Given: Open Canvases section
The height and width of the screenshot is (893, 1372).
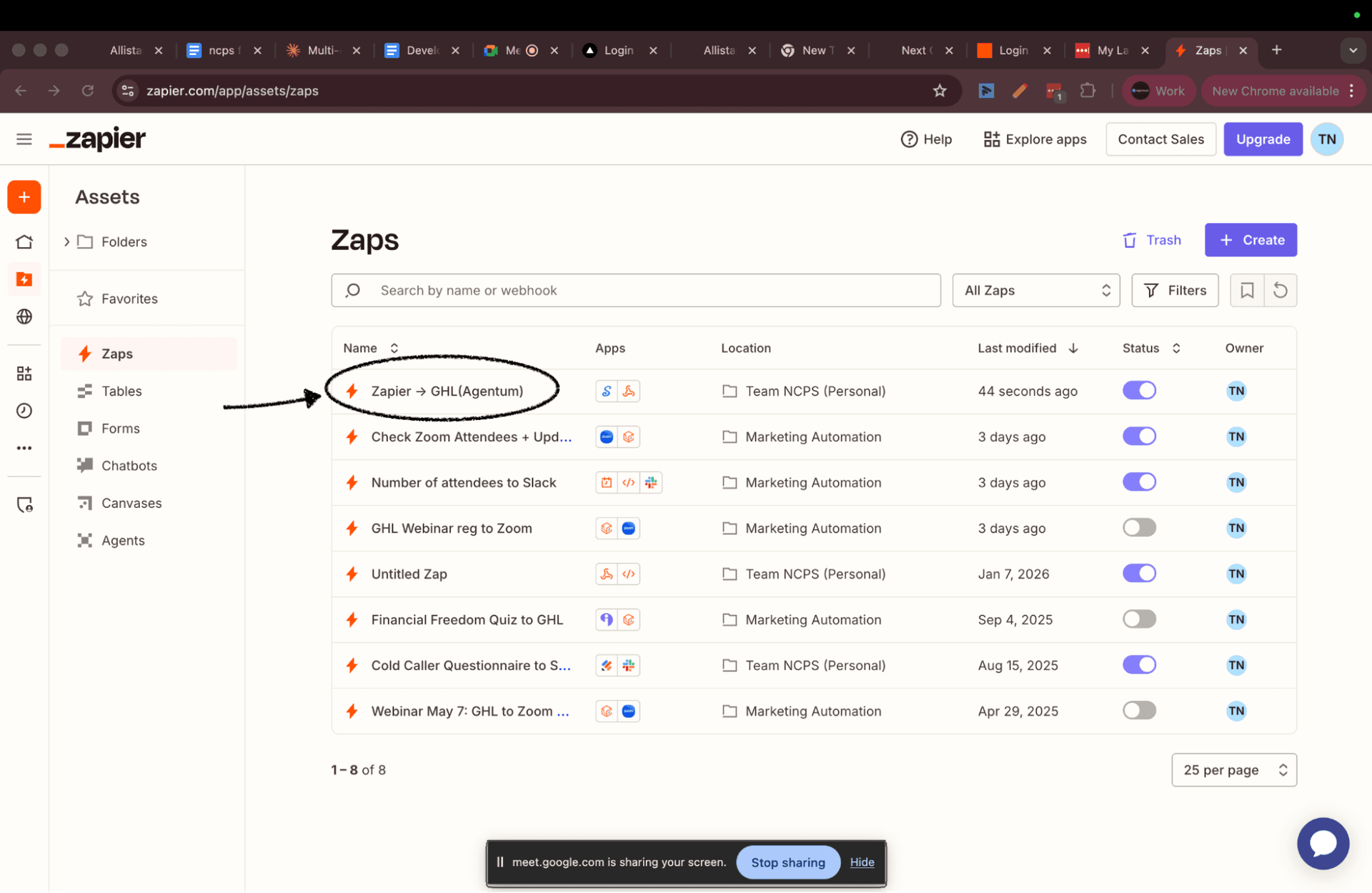Looking at the screenshot, I should (131, 504).
